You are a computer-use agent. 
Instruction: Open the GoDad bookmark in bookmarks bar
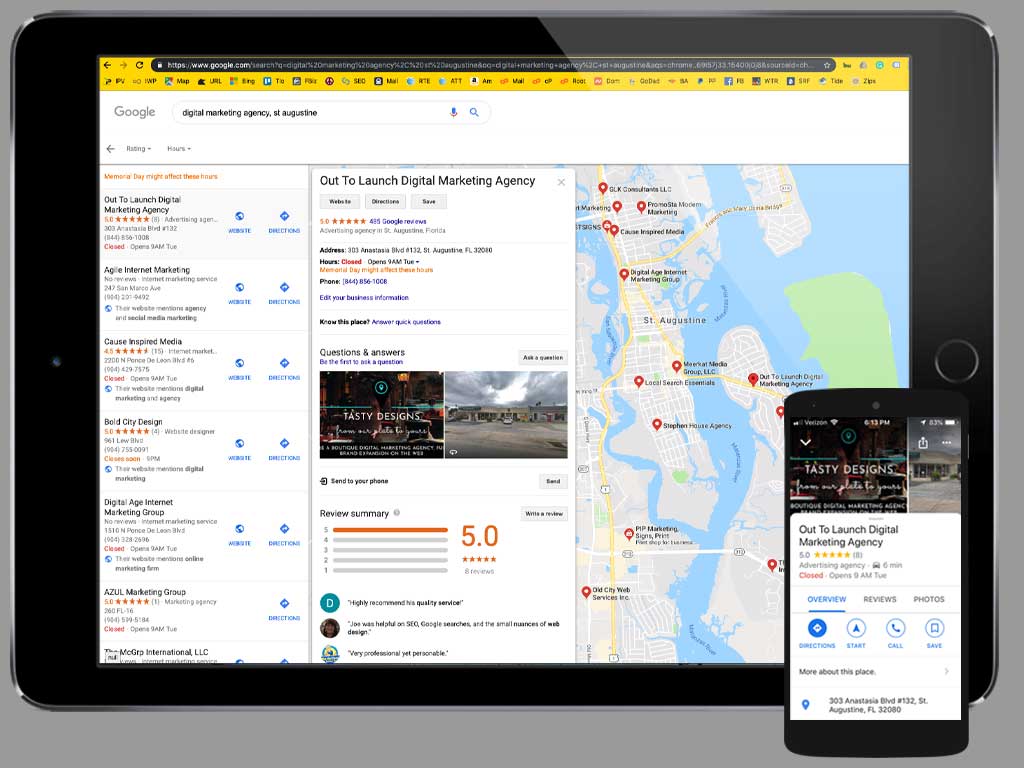point(644,82)
